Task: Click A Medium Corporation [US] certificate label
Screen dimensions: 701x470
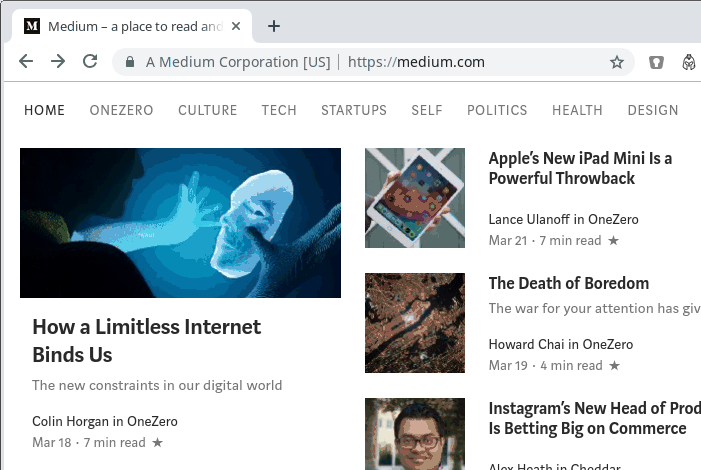Action: pos(238,62)
